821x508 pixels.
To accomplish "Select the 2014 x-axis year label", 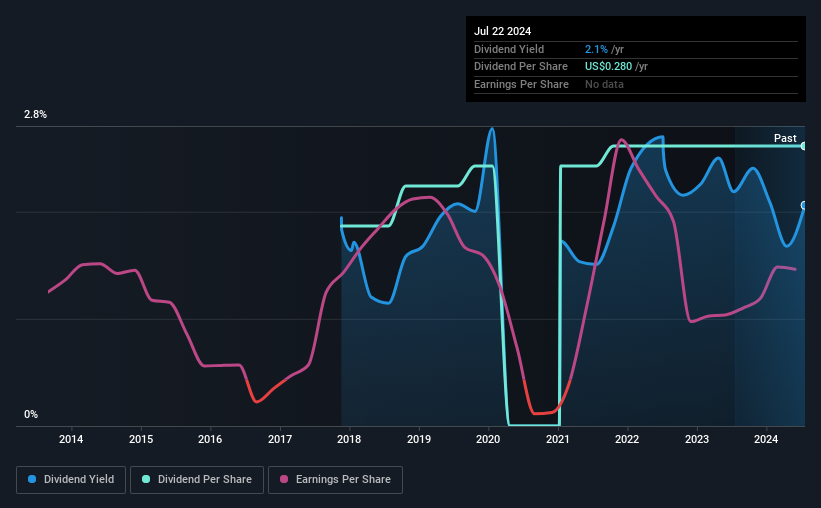I will coord(71,439).
